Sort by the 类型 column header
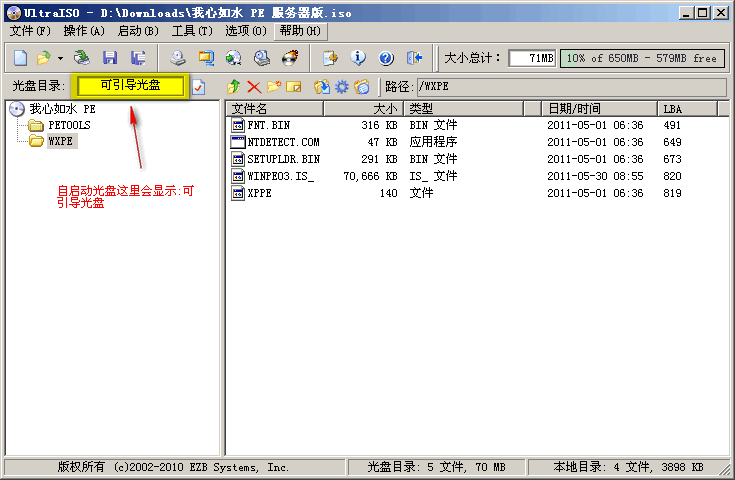 click(x=463, y=109)
